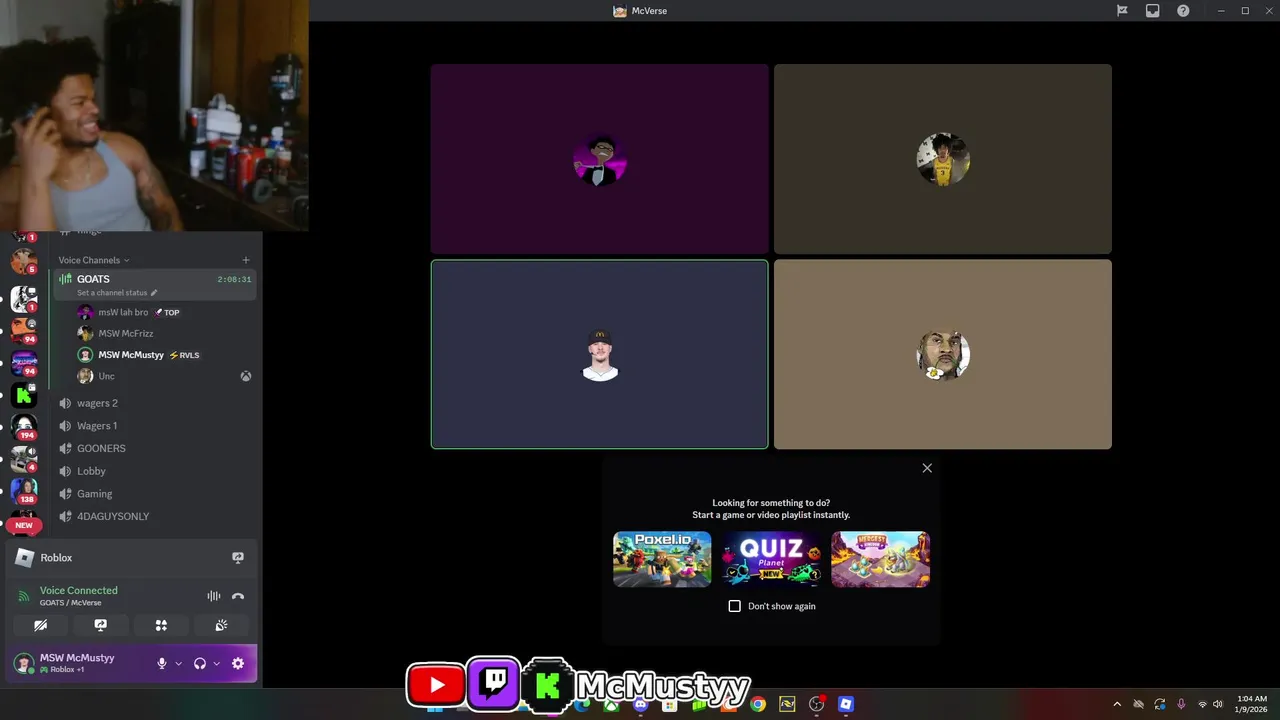1280x720 pixels.
Task: Launch the Mergest Kingdom activity thumbnail
Action: coord(880,559)
